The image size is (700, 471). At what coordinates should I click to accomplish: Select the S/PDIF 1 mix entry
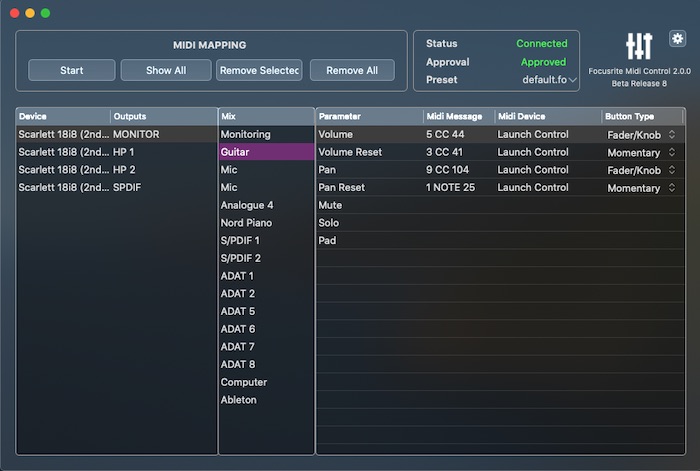[267, 241]
